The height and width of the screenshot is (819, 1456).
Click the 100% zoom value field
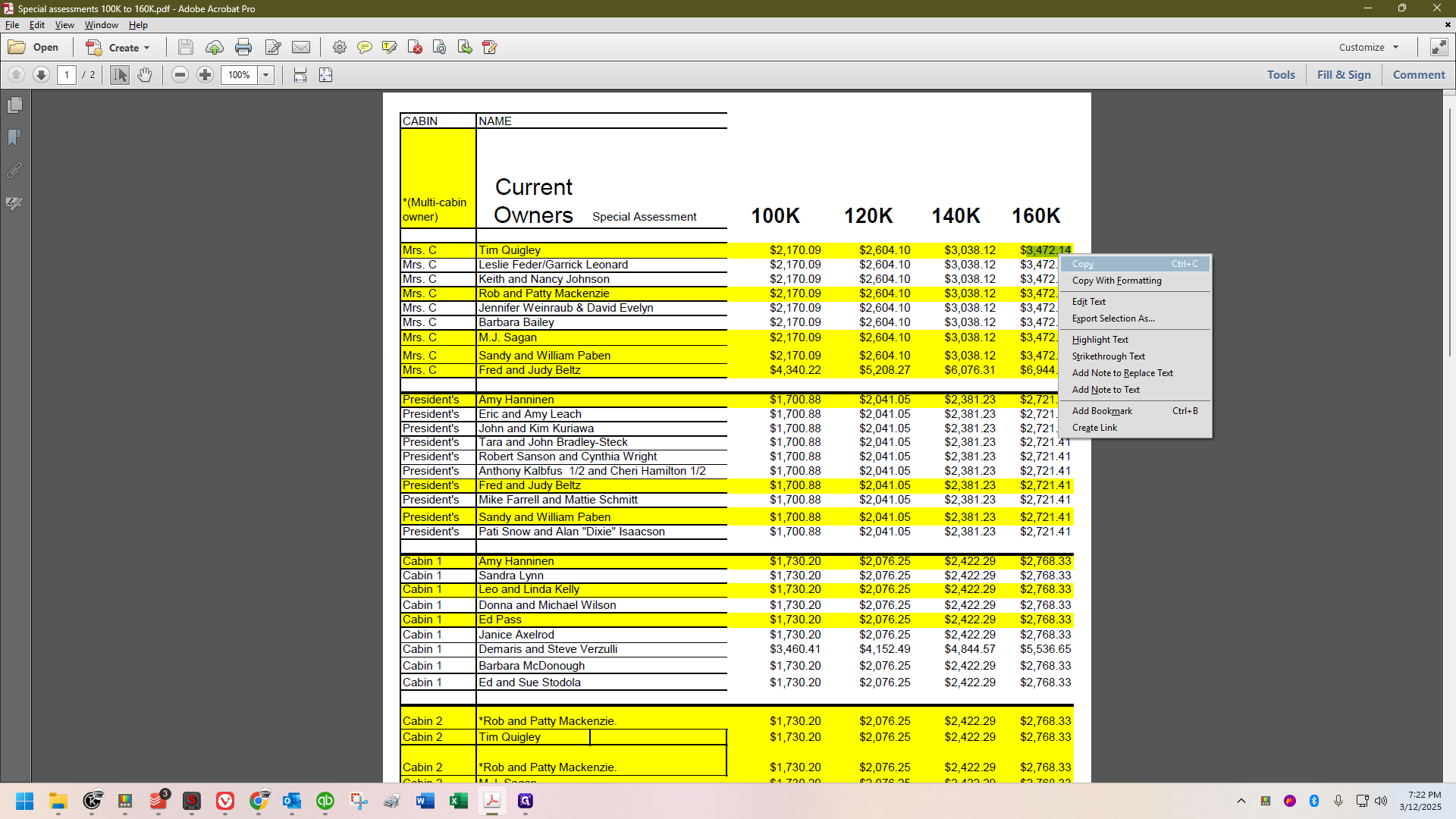240,74
